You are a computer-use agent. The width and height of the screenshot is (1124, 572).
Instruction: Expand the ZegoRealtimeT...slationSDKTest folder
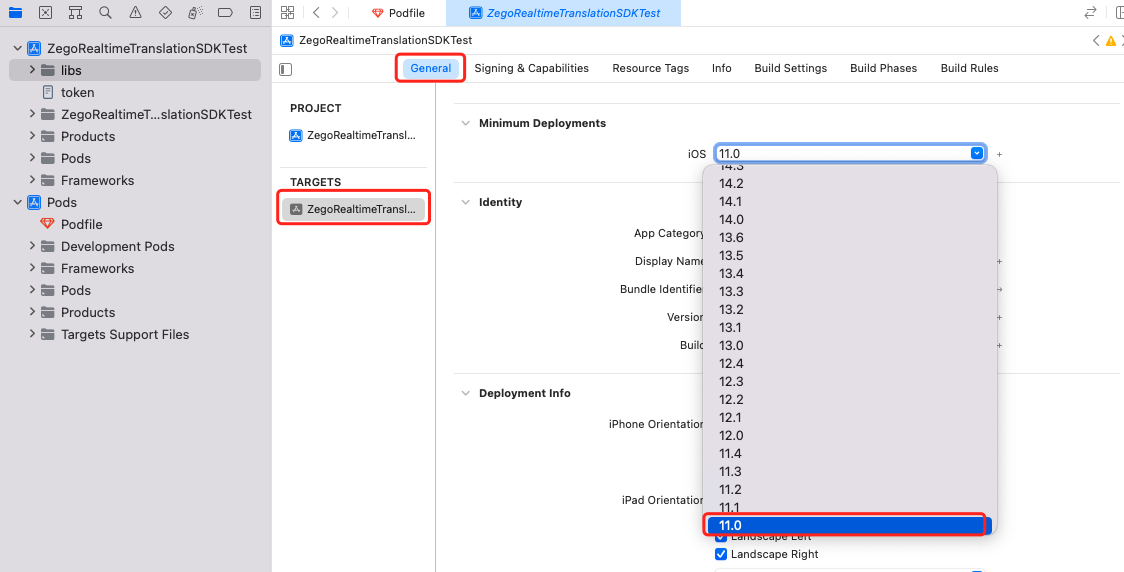pos(32,114)
